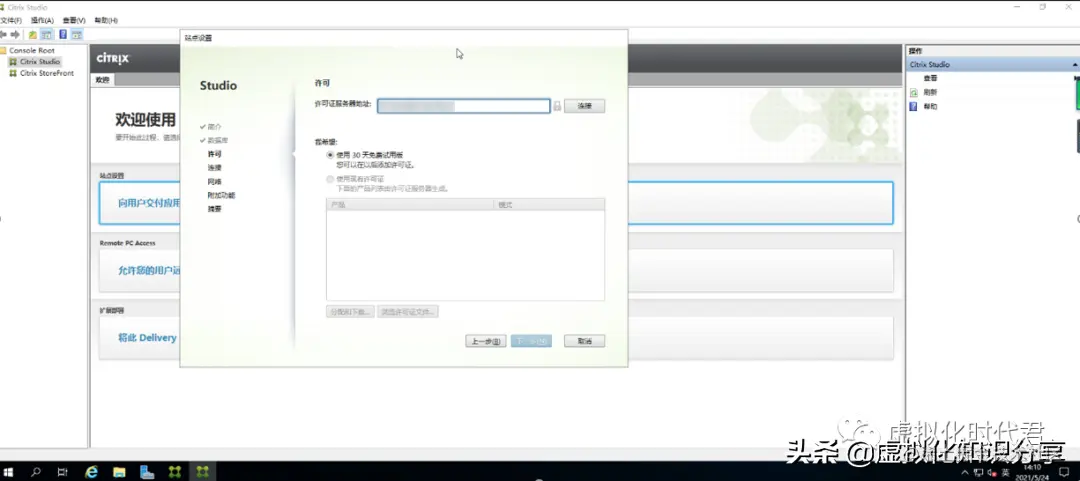Click 帮助 in the Actions pane

tap(931, 107)
